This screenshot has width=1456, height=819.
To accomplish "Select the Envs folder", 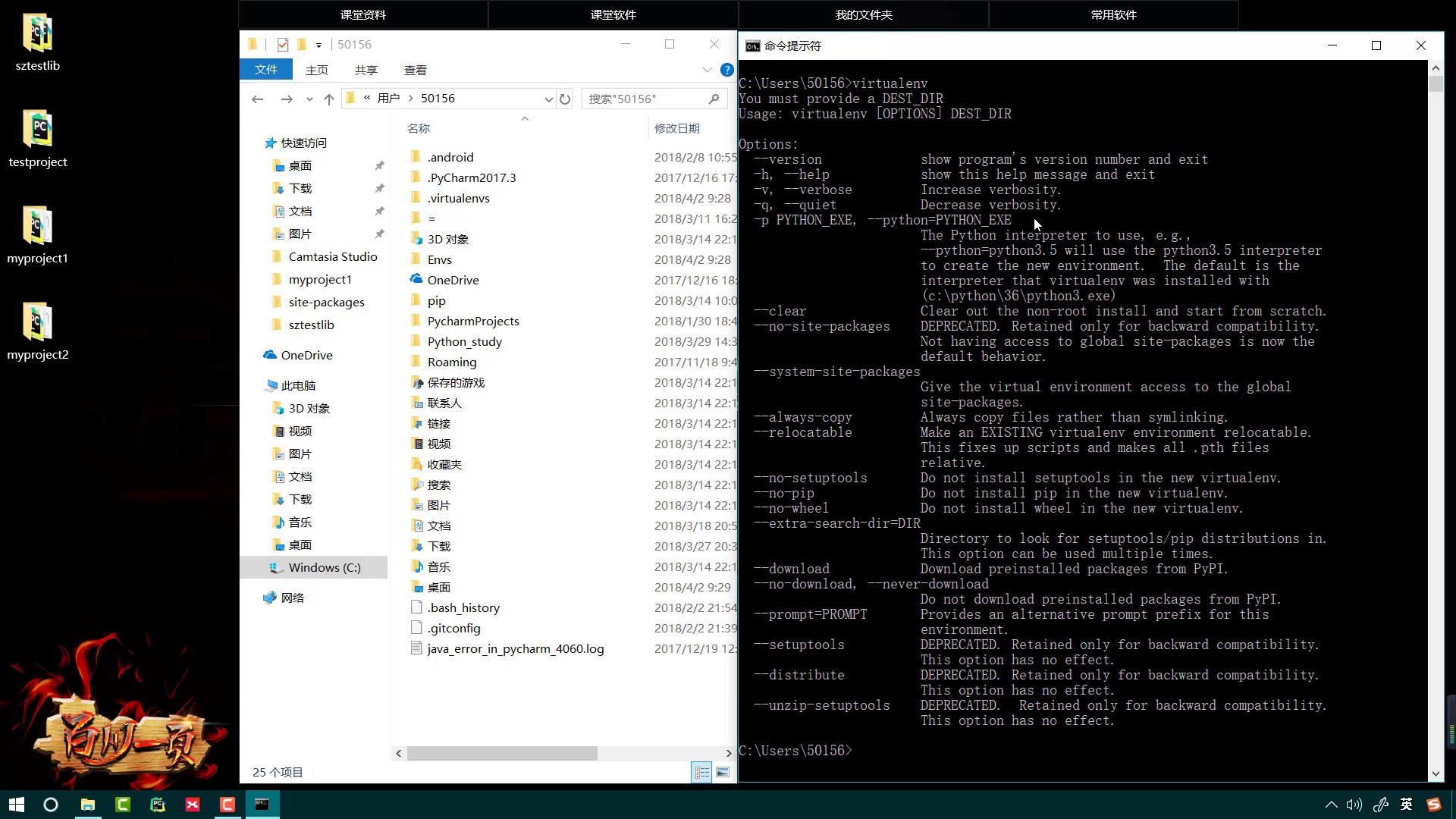I will [439, 259].
